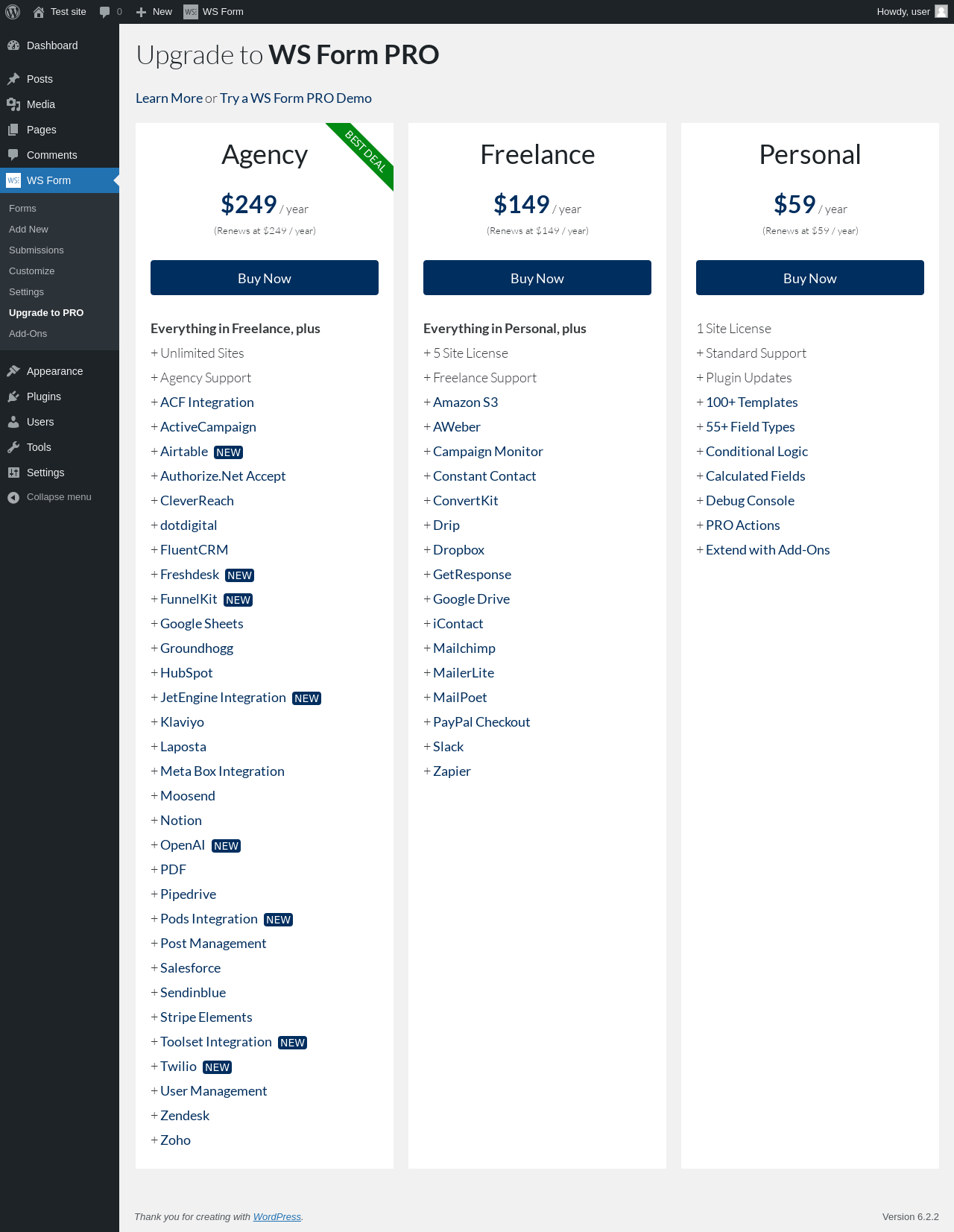Image resolution: width=954 pixels, height=1232 pixels.
Task: Open the ACF Integration feature link
Action: click(x=207, y=402)
